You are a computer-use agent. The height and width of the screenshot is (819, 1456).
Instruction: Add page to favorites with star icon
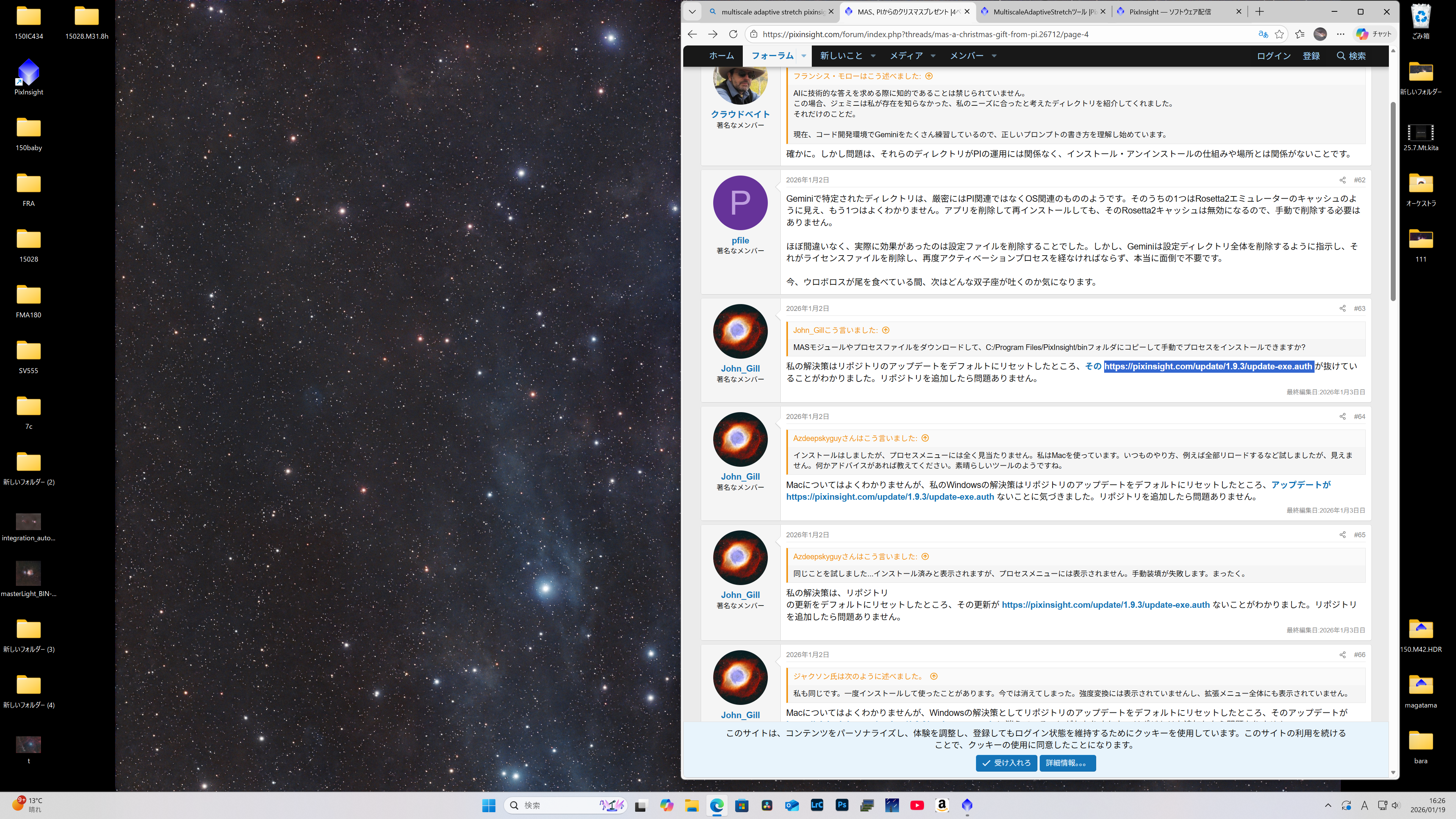[1280, 34]
